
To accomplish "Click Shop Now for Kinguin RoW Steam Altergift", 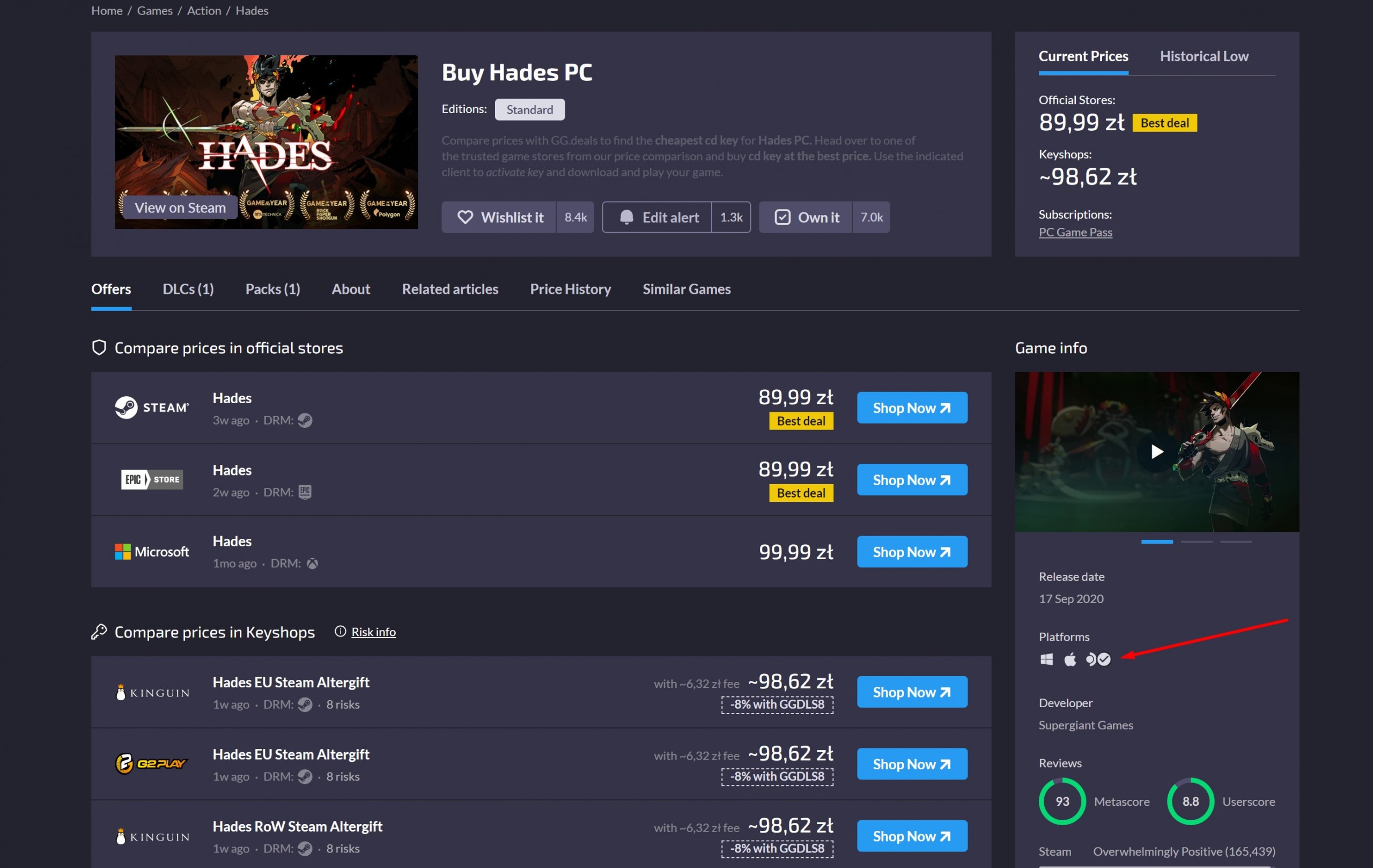I will point(912,836).
